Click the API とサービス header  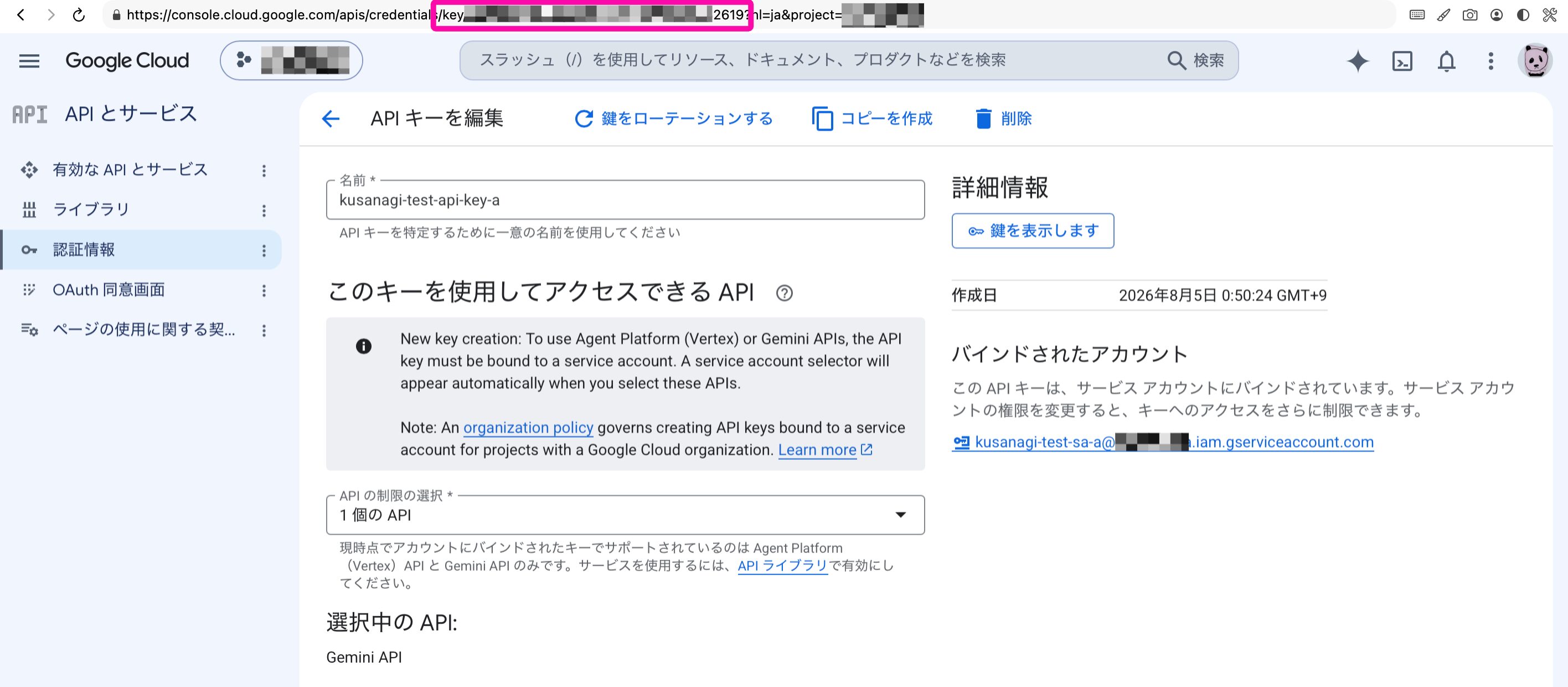pyautogui.click(x=131, y=114)
